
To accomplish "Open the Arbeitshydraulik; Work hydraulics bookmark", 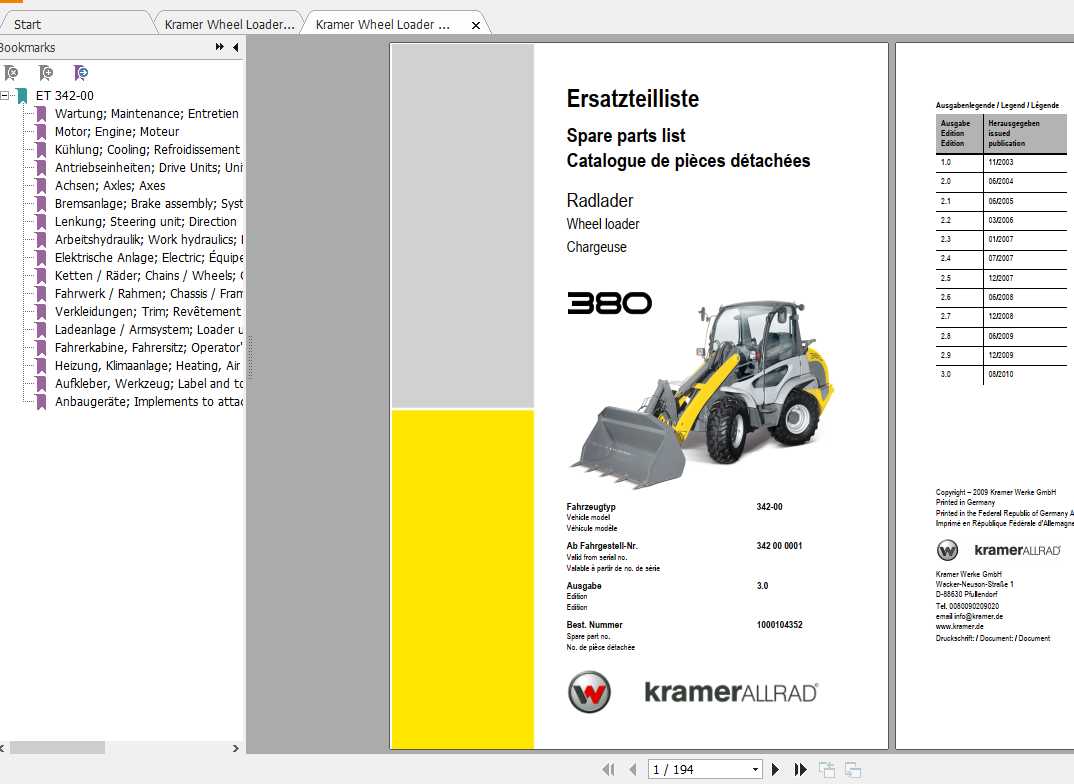I will pyautogui.click(x=149, y=240).
